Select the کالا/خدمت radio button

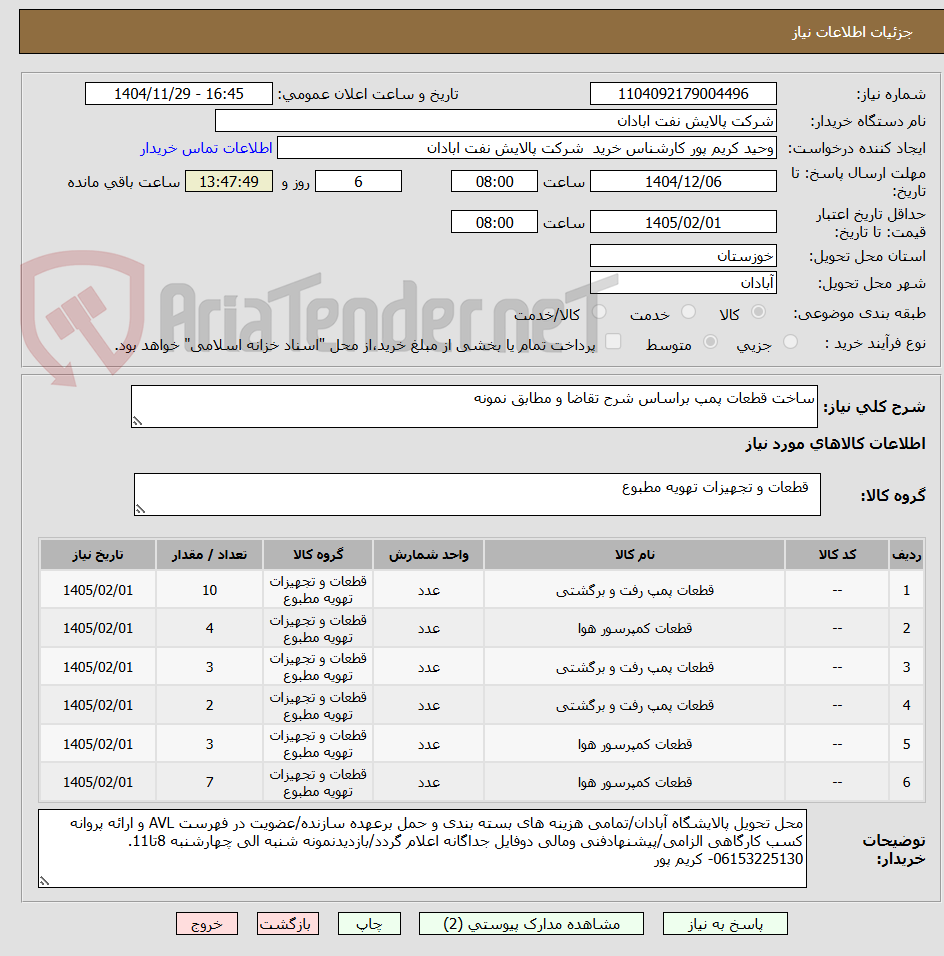(599, 312)
